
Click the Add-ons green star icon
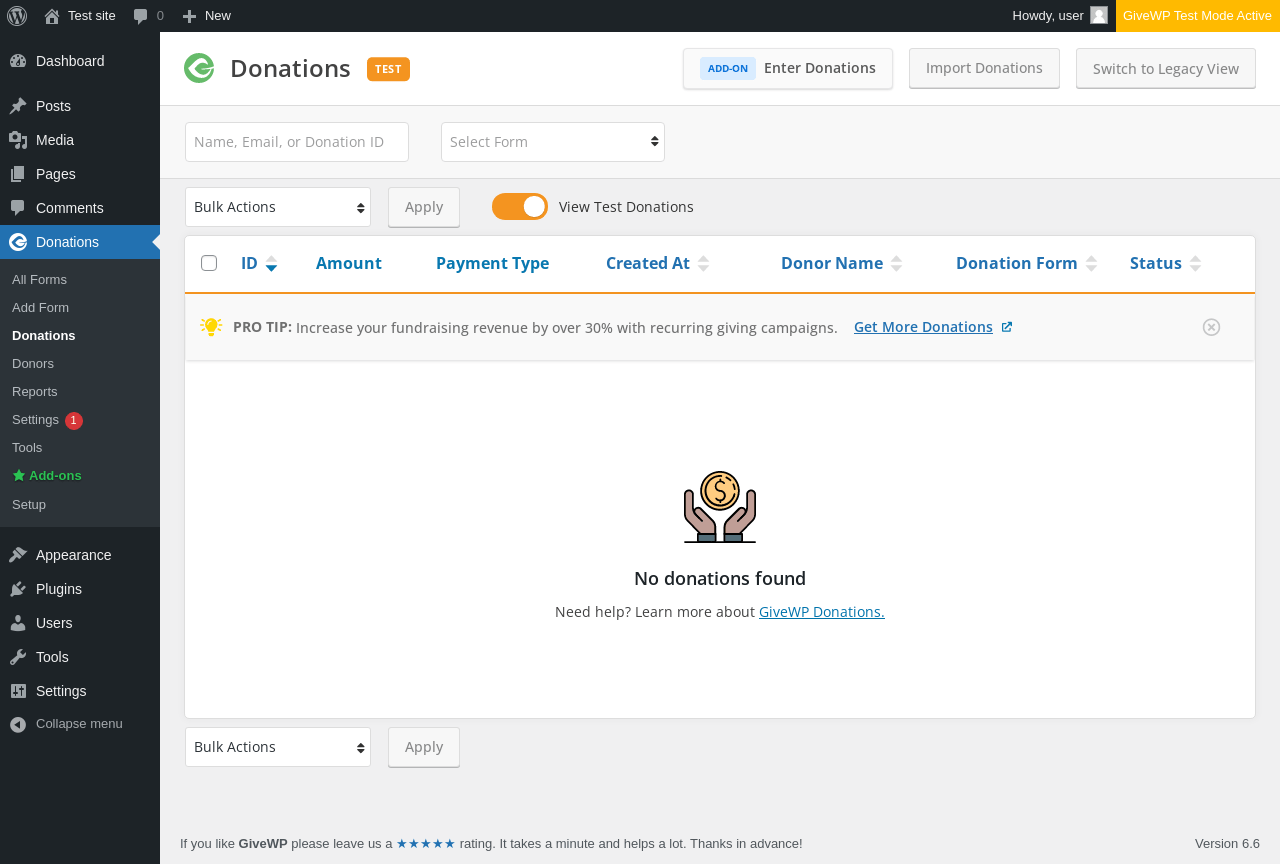(x=19, y=476)
